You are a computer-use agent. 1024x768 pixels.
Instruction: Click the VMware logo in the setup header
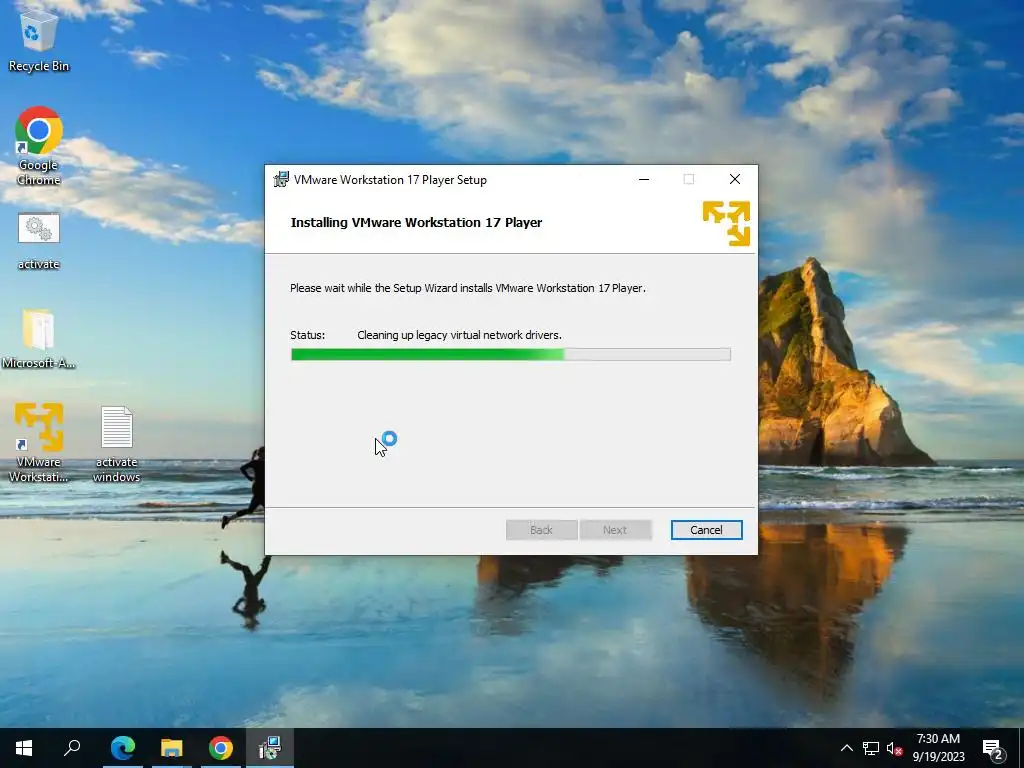click(x=726, y=223)
